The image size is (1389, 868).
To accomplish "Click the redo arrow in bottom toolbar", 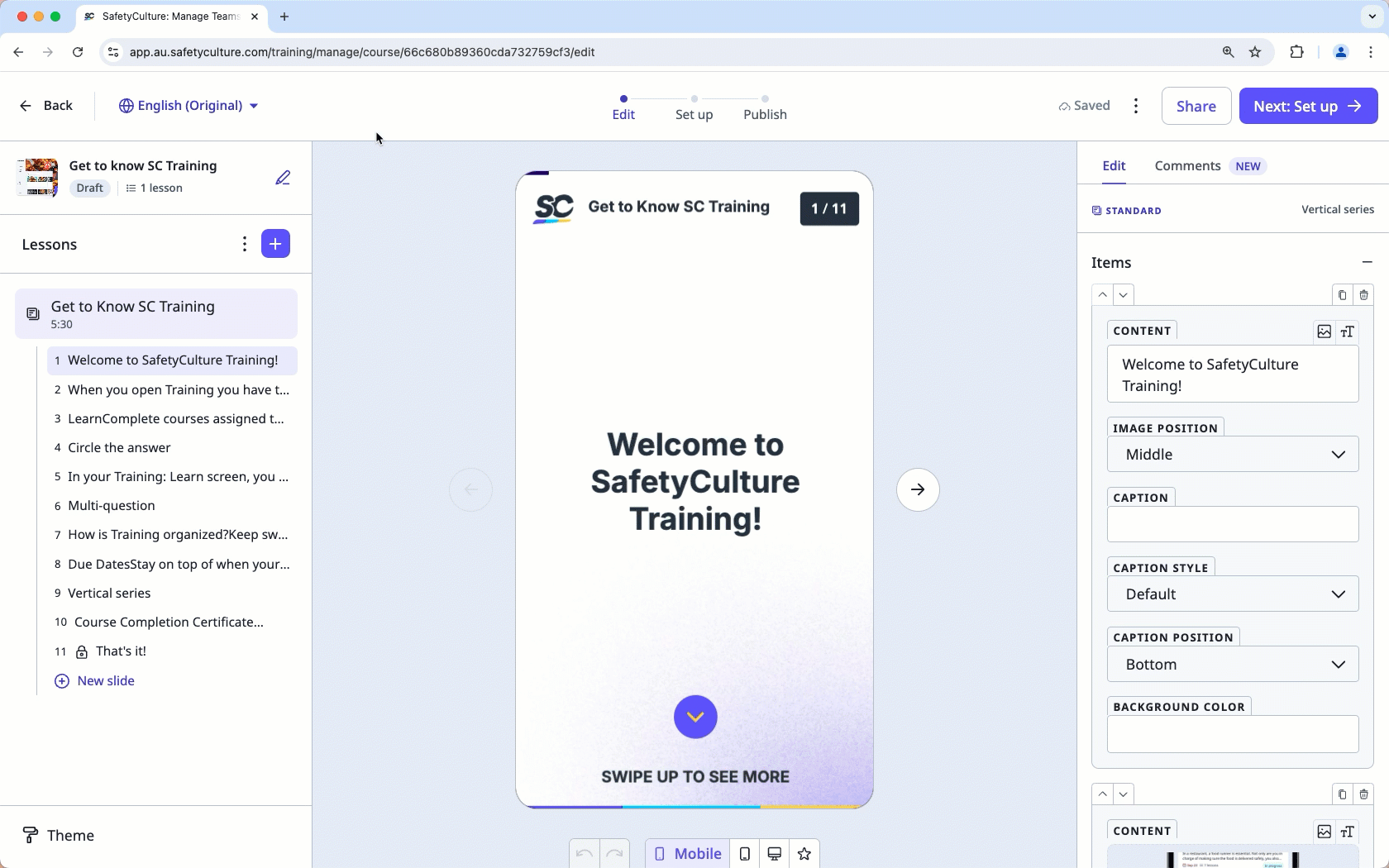I will [614, 854].
